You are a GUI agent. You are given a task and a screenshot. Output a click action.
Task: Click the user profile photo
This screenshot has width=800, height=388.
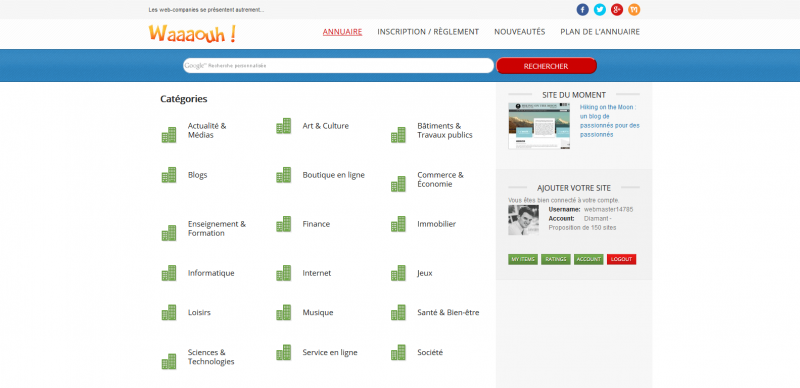[523, 220]
